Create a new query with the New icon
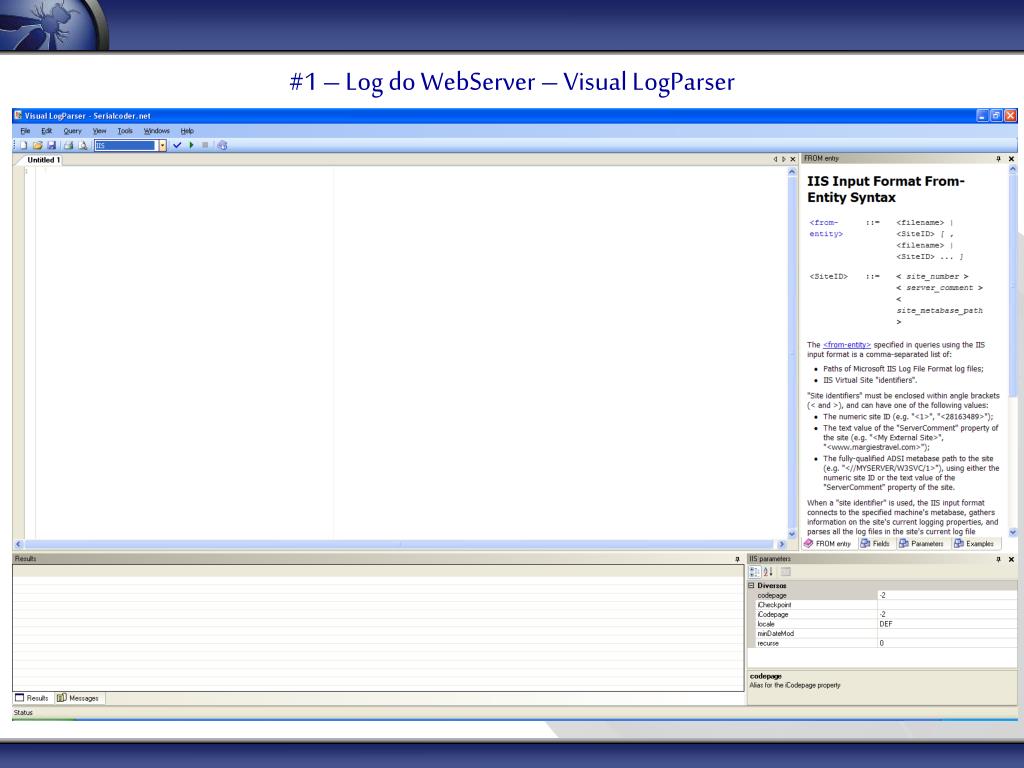1024x768 pixels. 24,146
